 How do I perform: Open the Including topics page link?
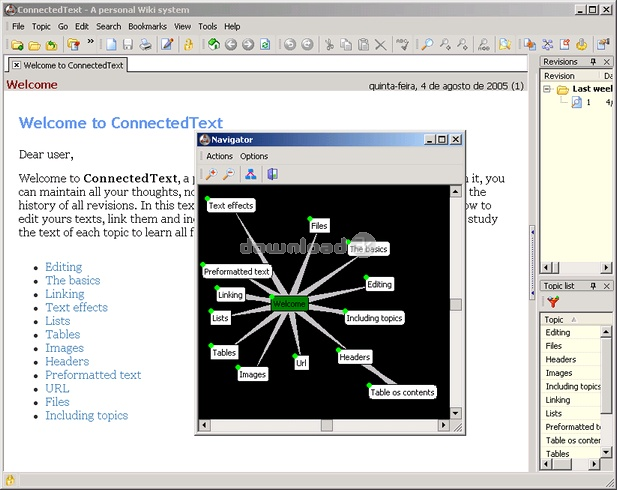[x=87, y=416]
